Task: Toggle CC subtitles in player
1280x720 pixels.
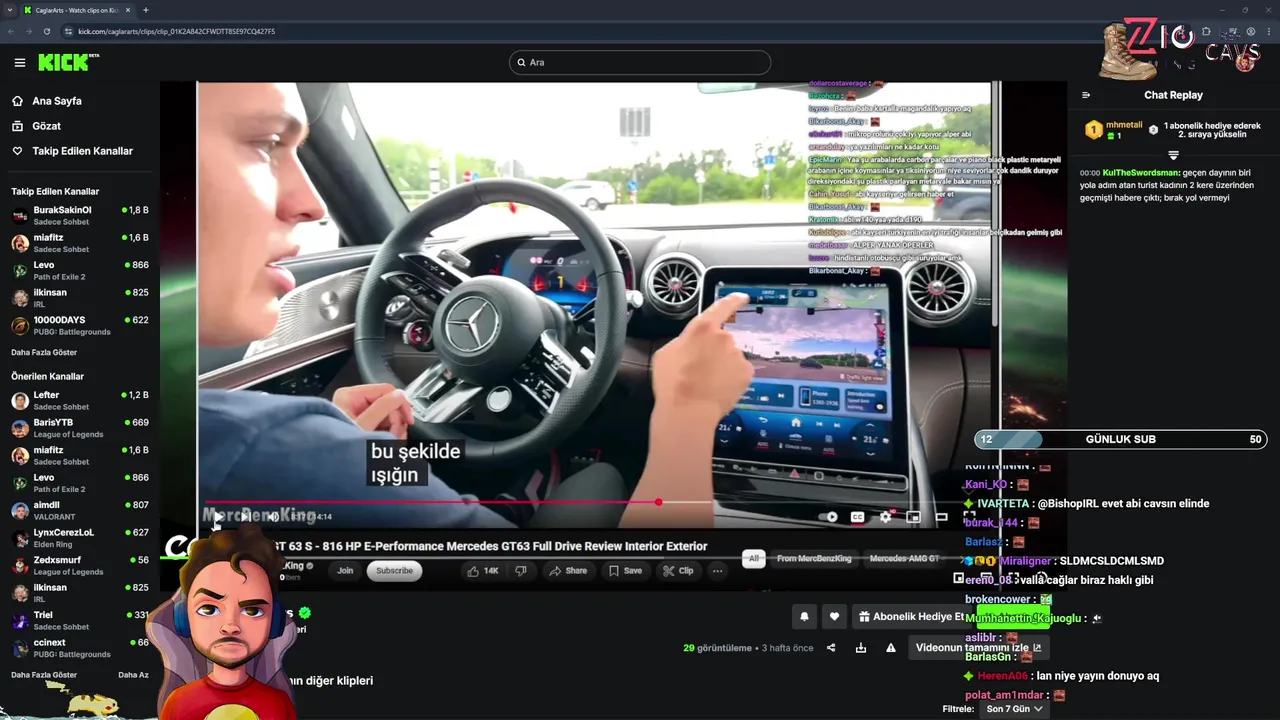Action: coord(857,517)
